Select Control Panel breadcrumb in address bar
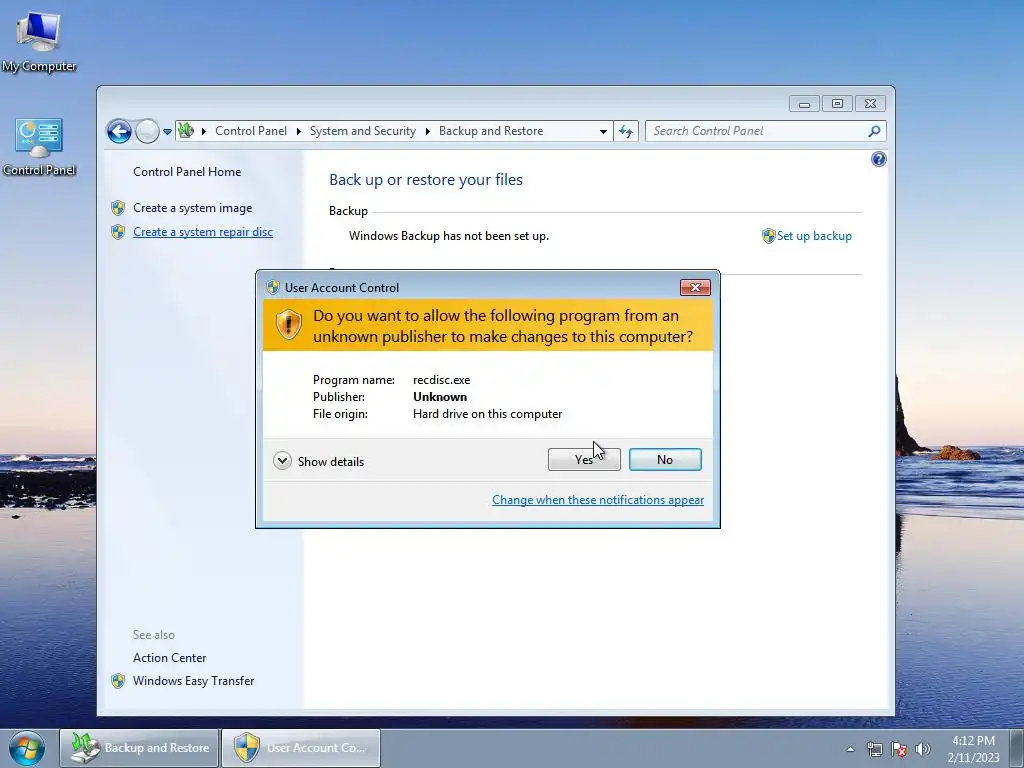 click(x=251, y=131)
